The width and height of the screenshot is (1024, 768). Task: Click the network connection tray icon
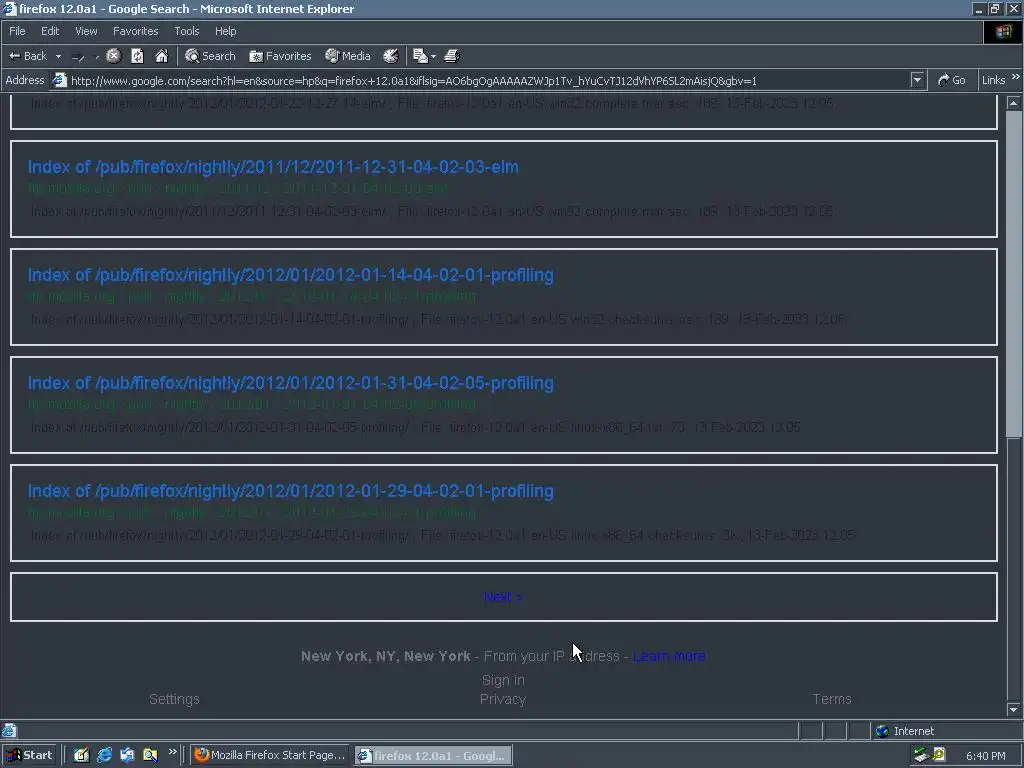tap(921, 756)
